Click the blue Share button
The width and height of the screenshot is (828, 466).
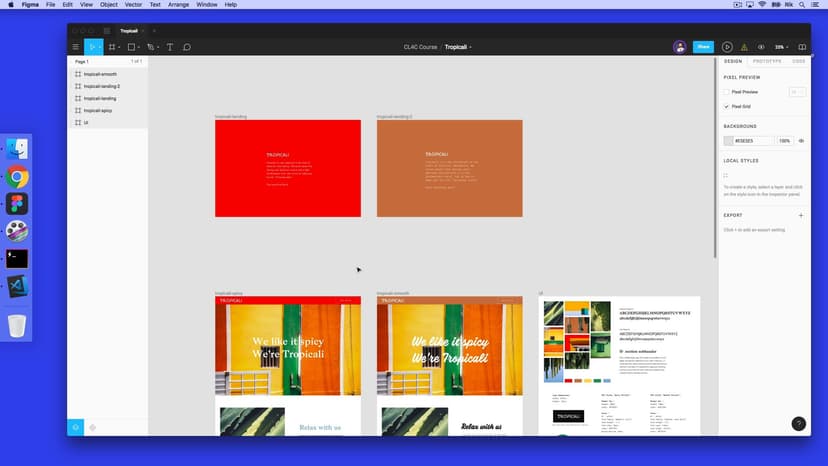point(703,47)
